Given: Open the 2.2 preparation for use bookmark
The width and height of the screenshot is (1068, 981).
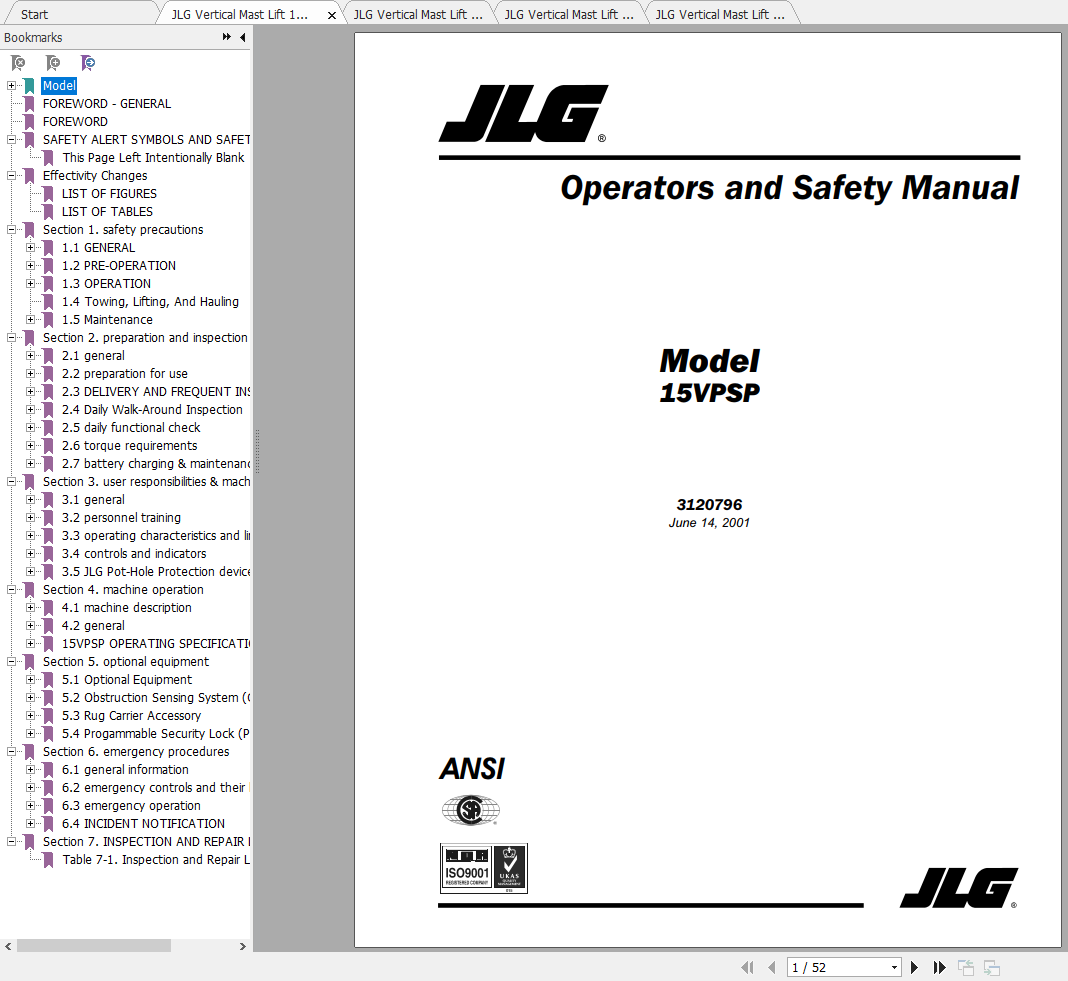Looking at the screenshot, I should click(125, 373).
